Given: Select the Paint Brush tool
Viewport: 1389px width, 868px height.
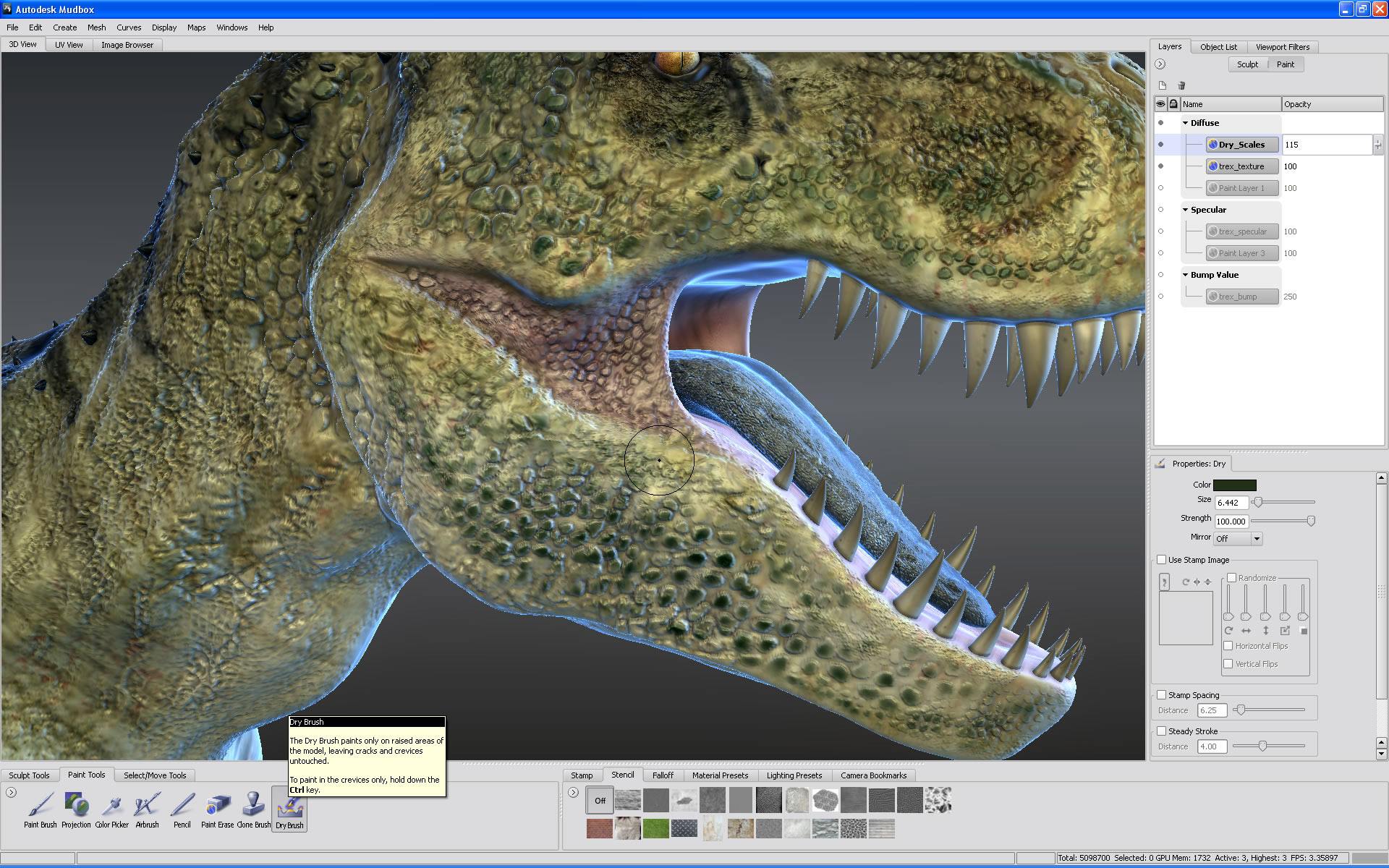Looking at the screenshot, I should pos(40,807).
